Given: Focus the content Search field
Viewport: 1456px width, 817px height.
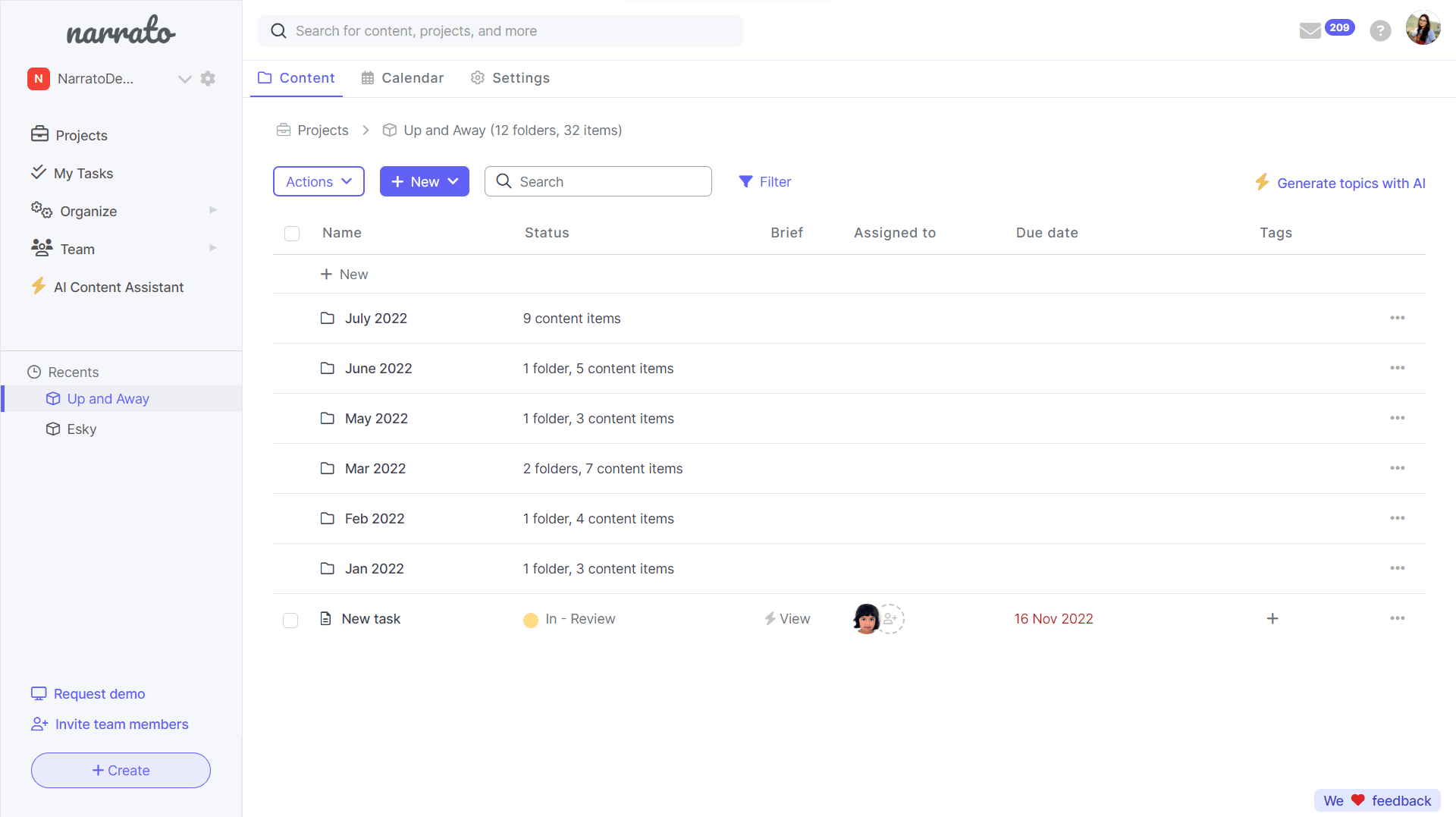Looking at the screenshot, I should point(598,181).
